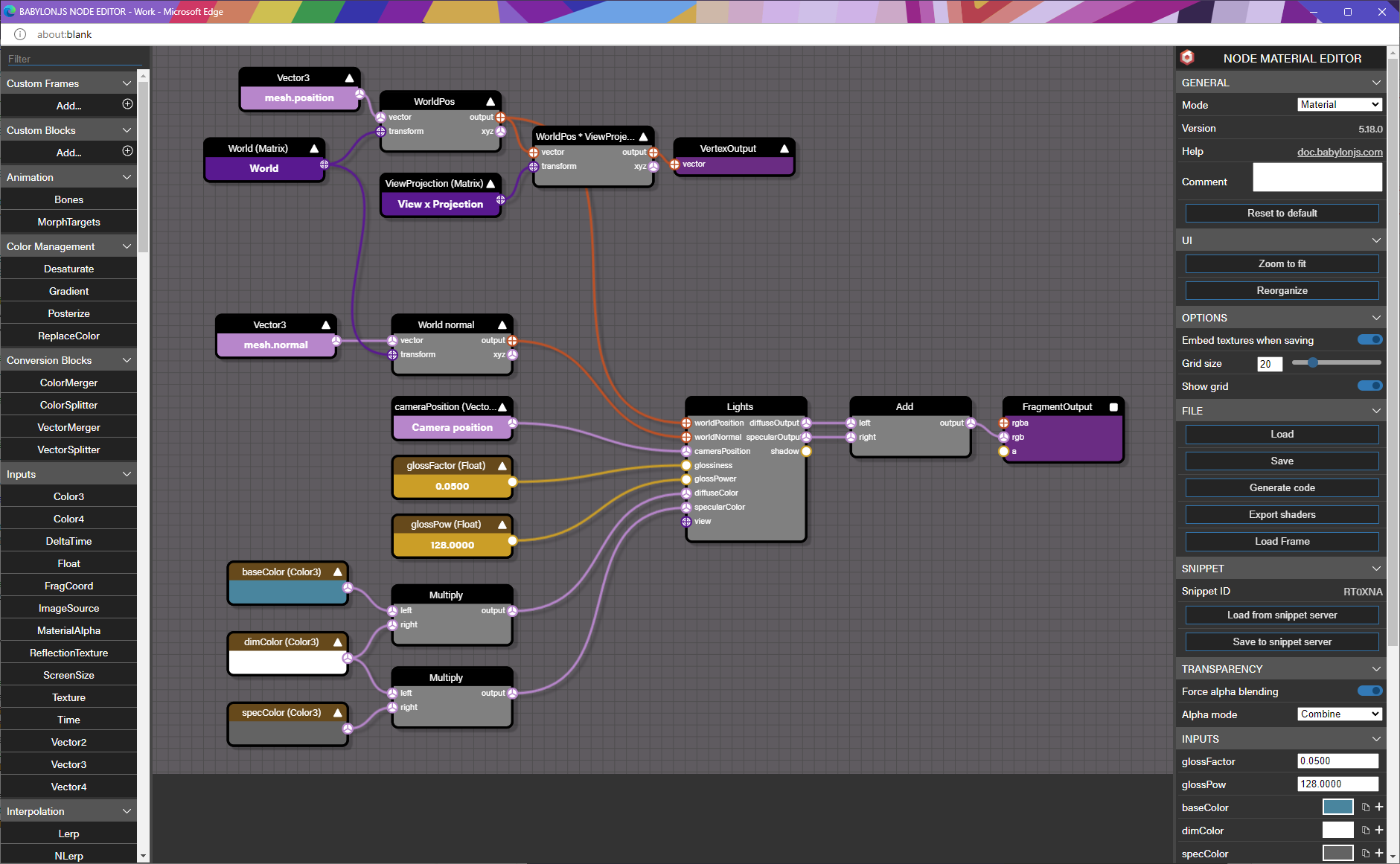Viewport: 1400px width, 864px height.
Task: Collapse the TRANSPARENCY section
Action: click(1281, 668)
